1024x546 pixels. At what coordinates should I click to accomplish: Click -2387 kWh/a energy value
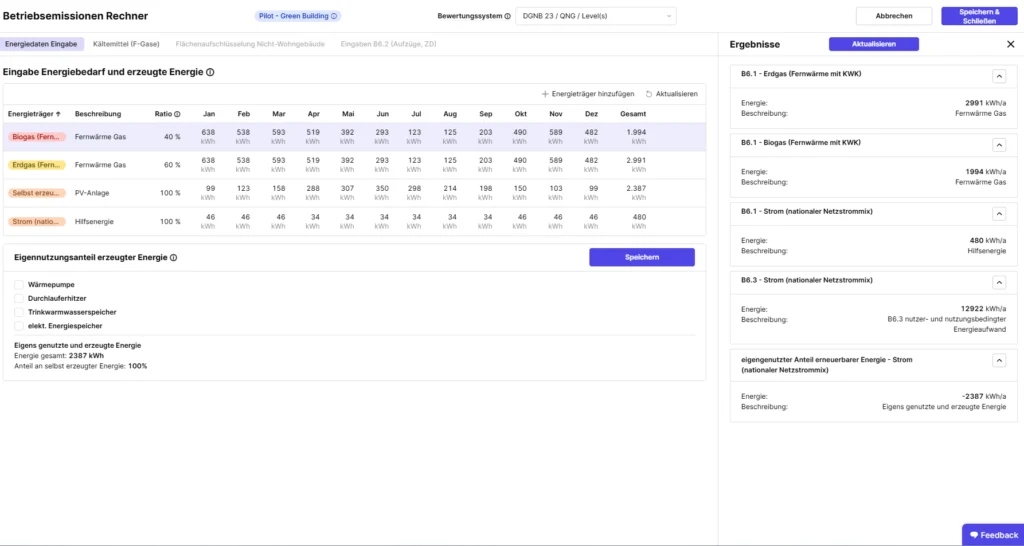[984, 396]
